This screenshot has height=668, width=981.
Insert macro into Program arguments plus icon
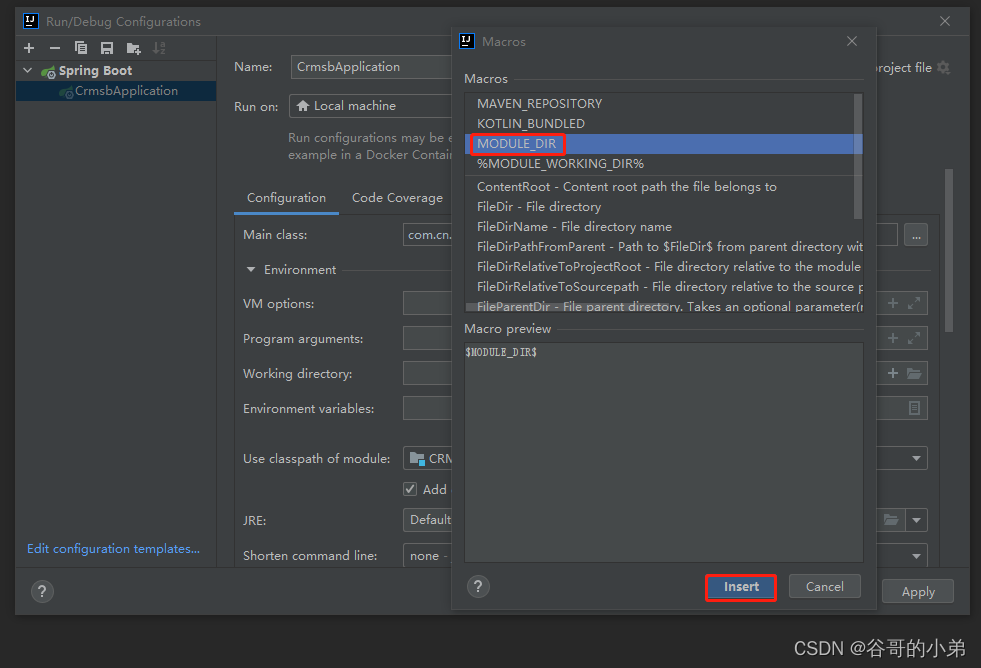pyautogui.click(x=893, y=338)
